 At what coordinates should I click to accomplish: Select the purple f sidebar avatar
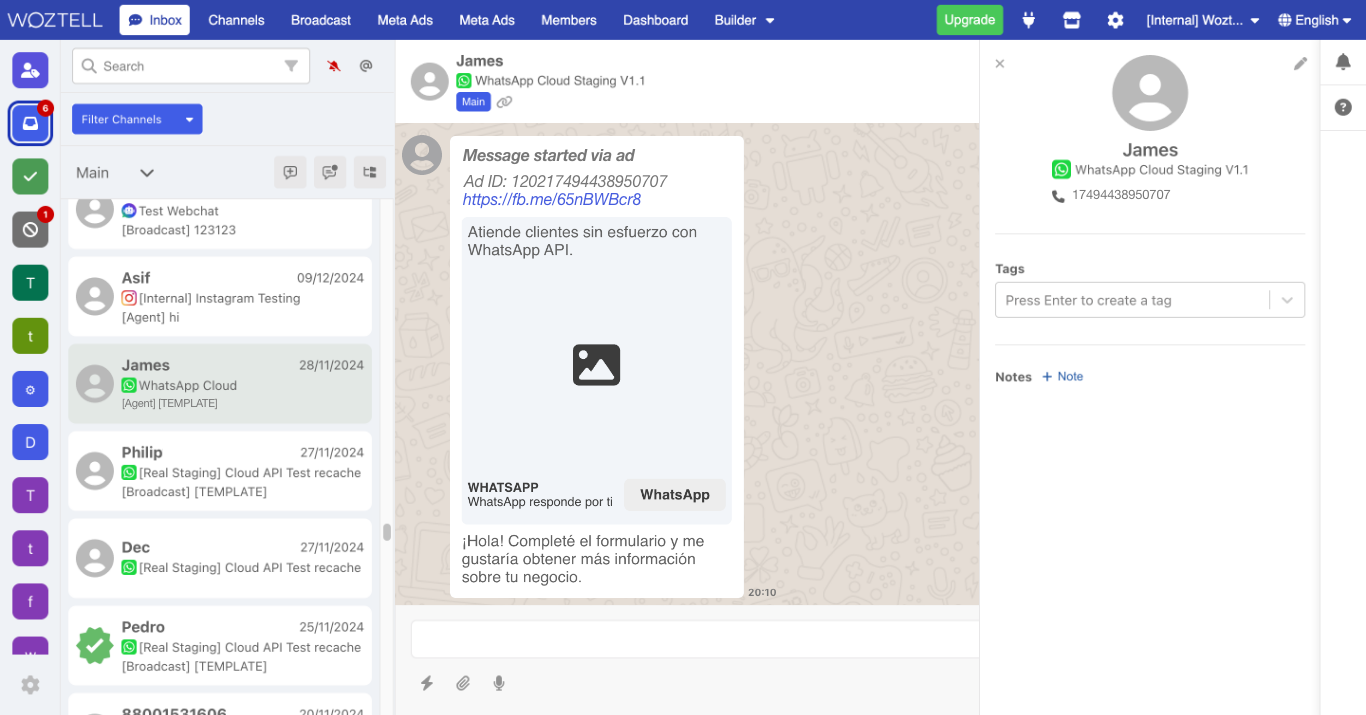pyautogui.click(x=30, y=602)
